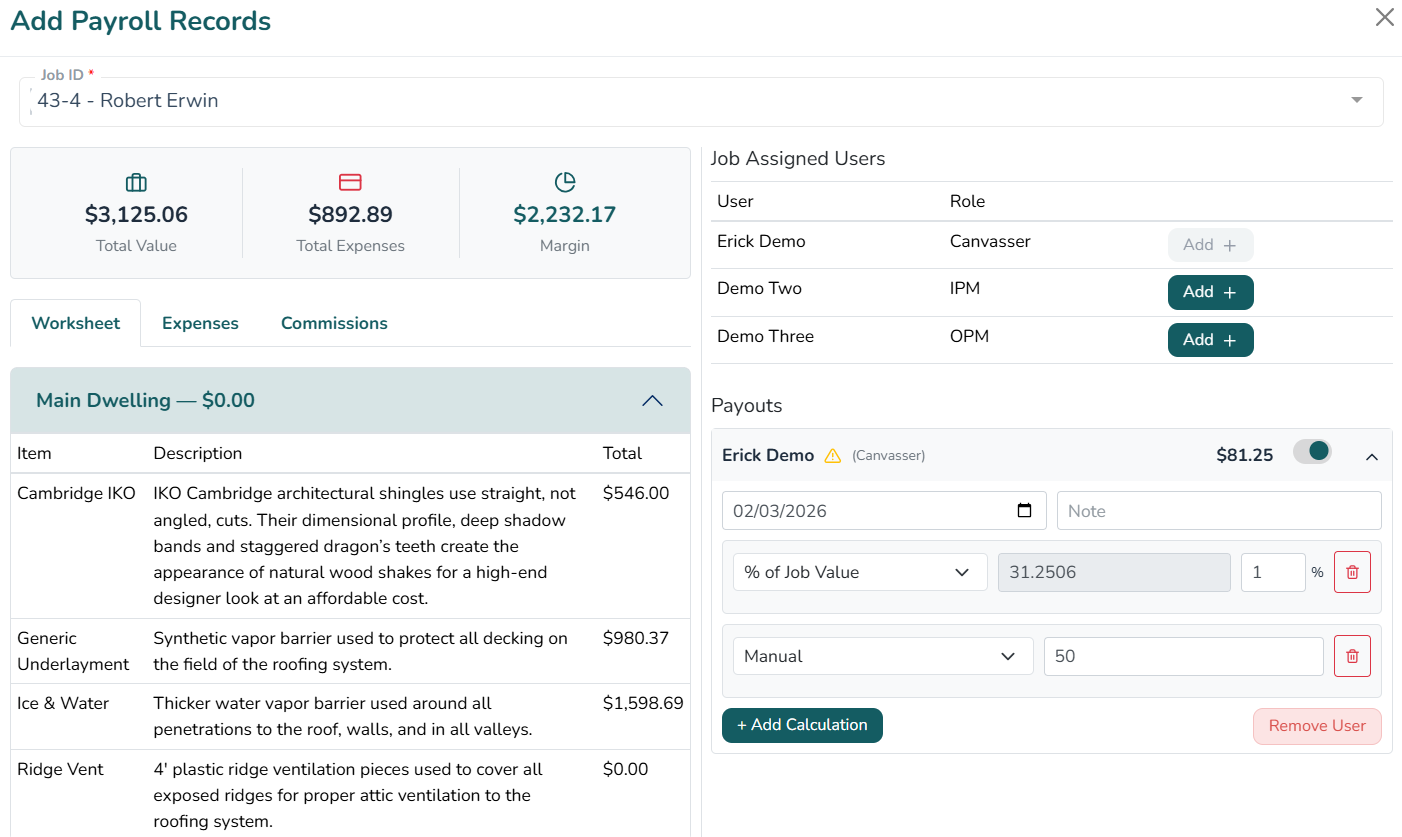1402x837 pixels.
Task: Close the Add Payroll Records dialog
Action: (x=1384, y=18)
